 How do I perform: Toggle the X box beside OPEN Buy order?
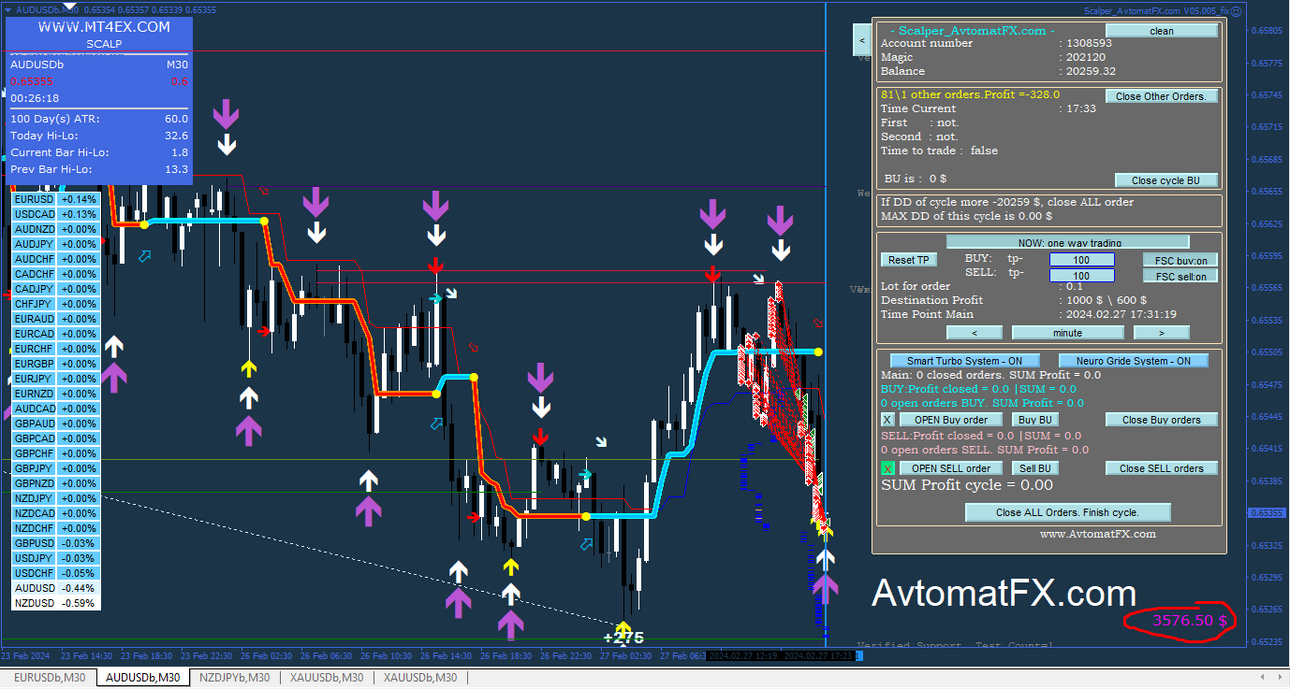(x=887, y=419)
